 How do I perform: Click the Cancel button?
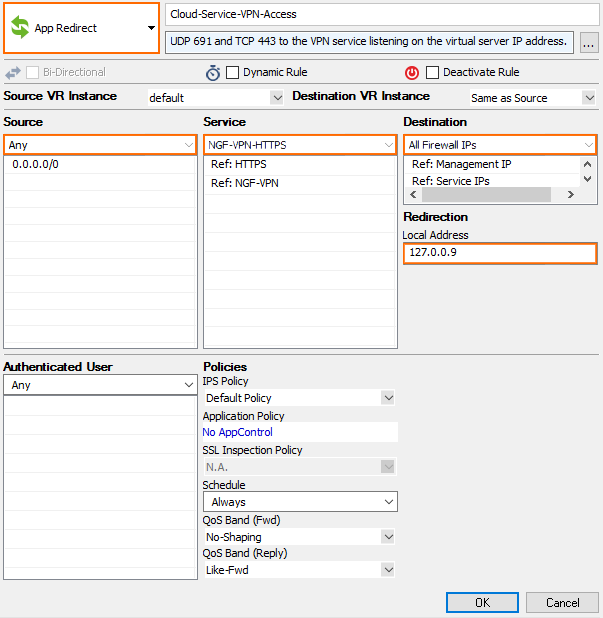click(562, 603)
